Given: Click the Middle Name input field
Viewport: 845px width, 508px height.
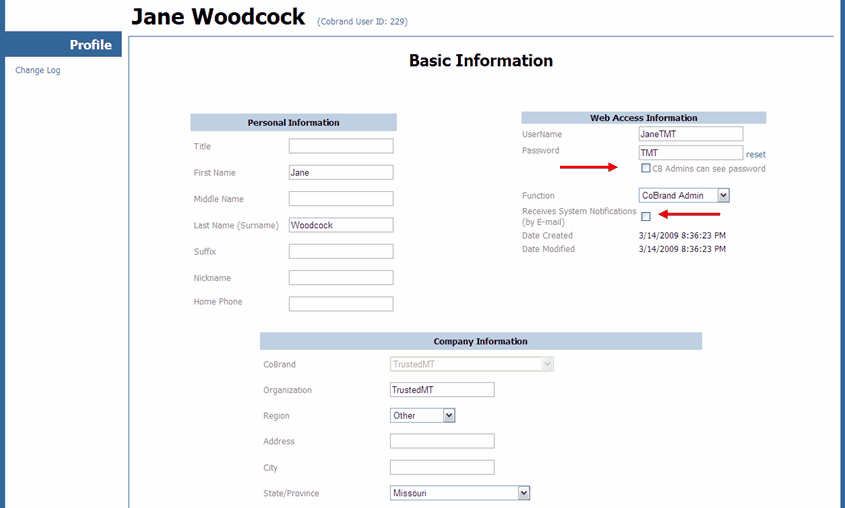Looking at the screenshot, I should click(341, 199).
